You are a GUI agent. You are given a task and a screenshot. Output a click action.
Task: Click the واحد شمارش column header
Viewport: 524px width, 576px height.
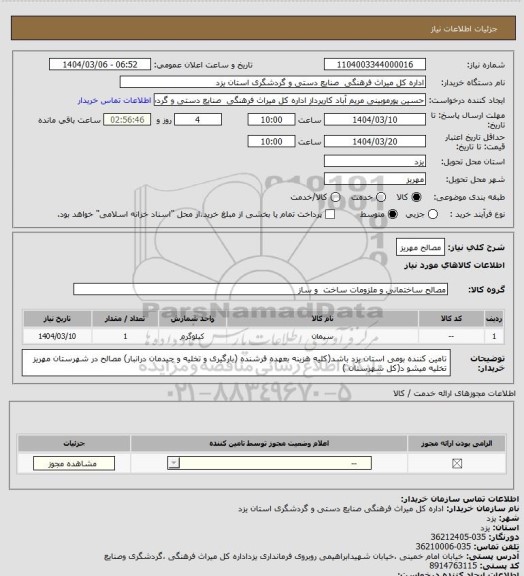[x=193, y=318]
